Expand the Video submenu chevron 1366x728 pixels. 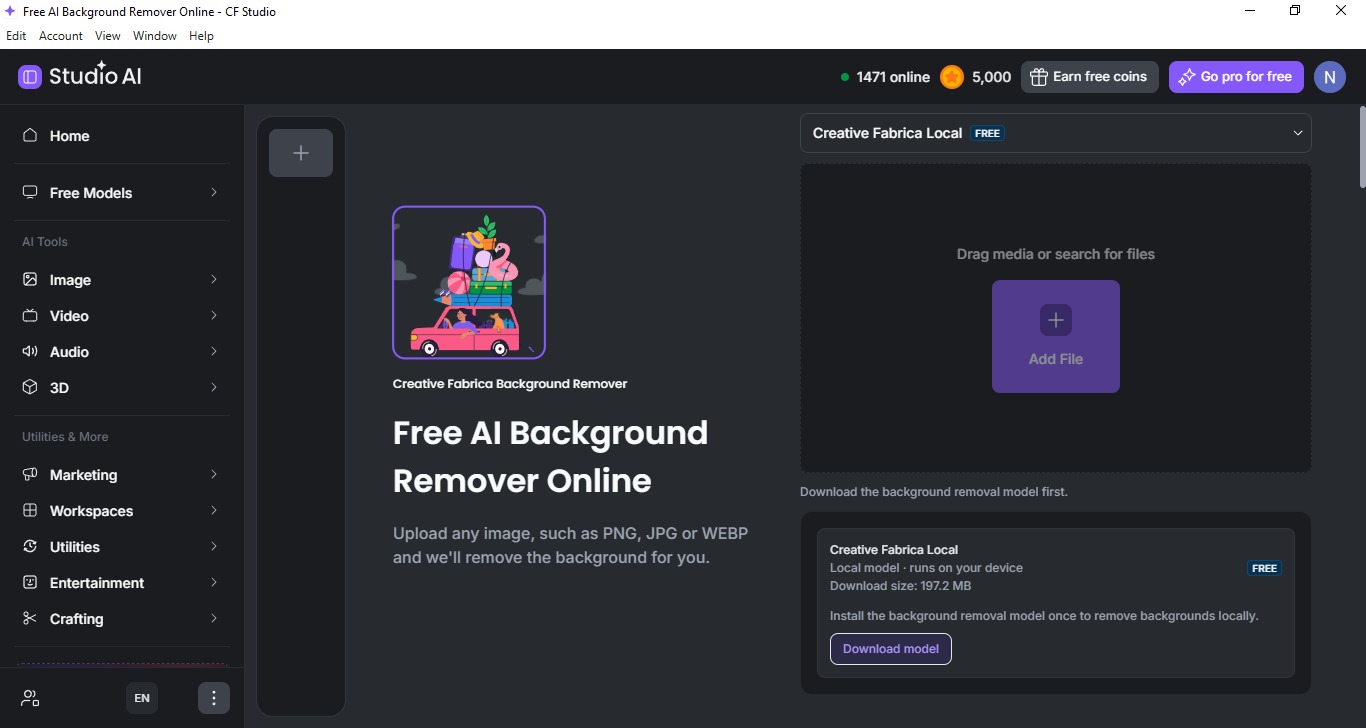214,315
